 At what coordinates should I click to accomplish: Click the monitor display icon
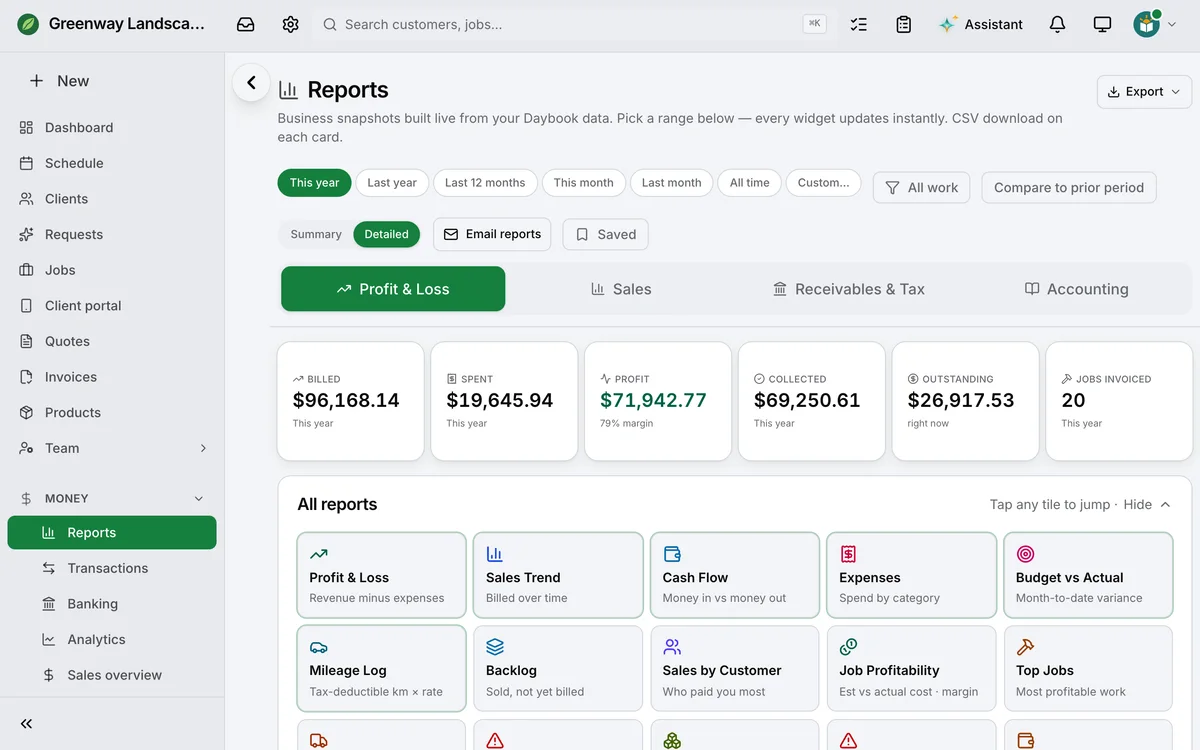pos(1102,24)
